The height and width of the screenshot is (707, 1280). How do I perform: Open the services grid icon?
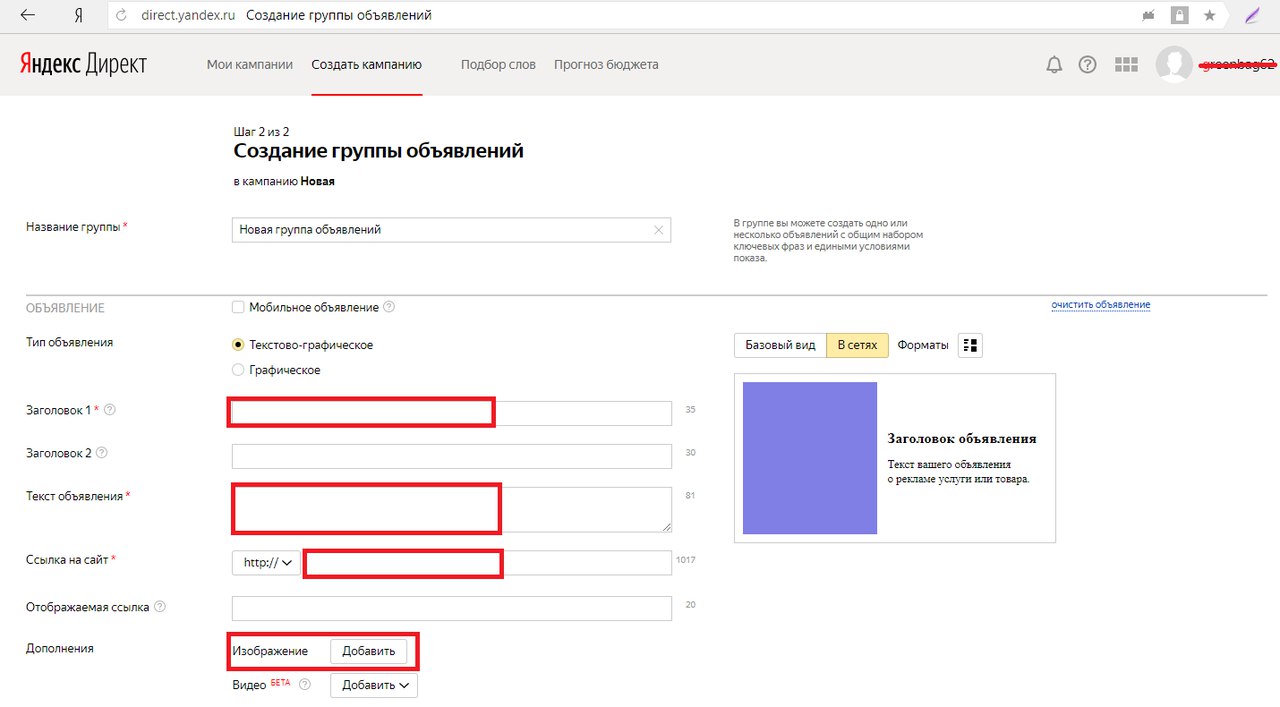(1127, 65)
